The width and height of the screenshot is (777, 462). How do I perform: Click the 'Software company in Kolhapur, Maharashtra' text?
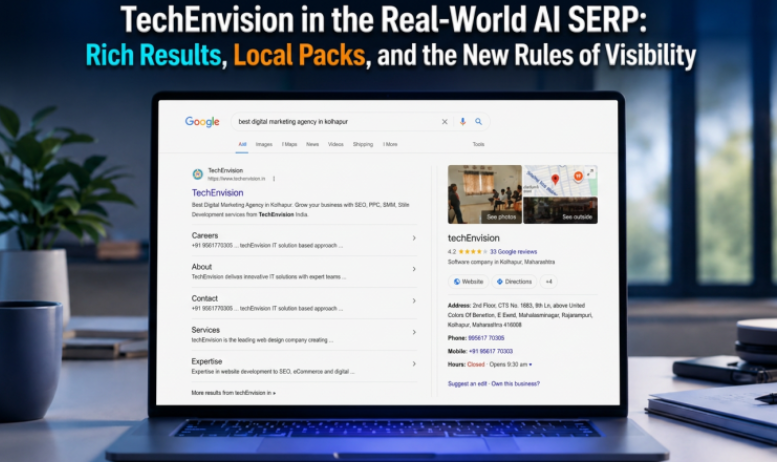[501, 262]
